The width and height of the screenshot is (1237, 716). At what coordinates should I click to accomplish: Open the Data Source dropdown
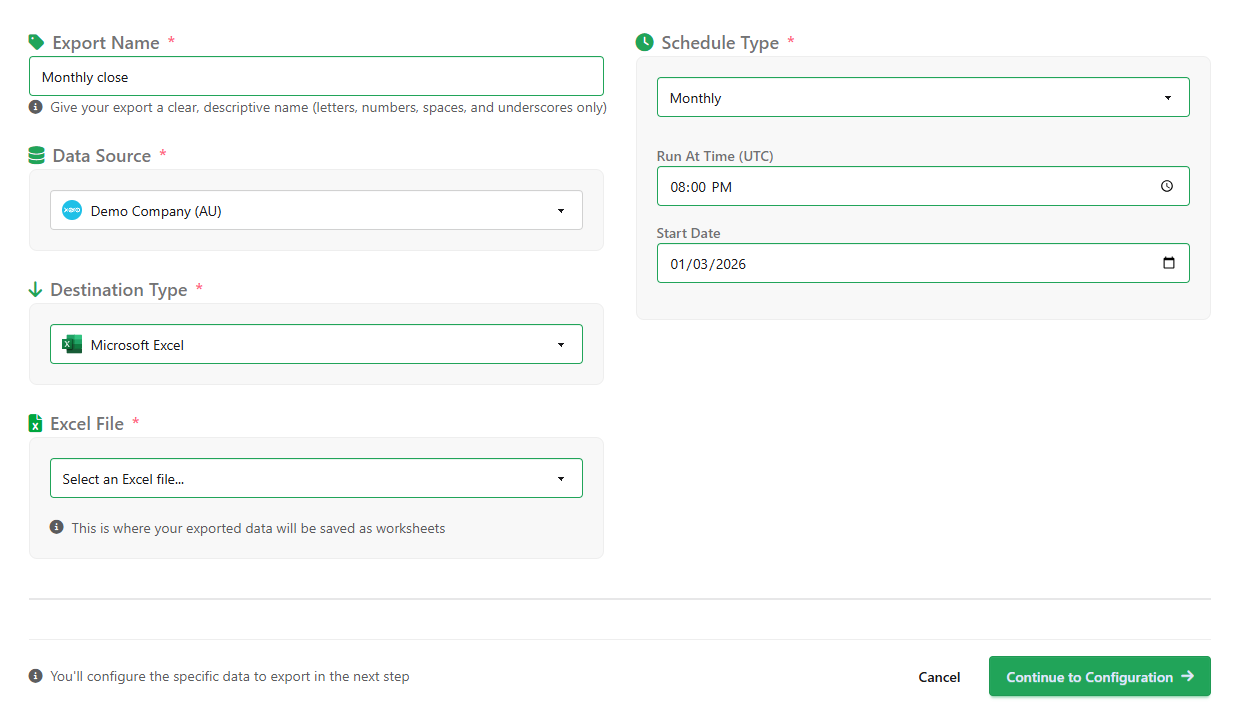click(x=316, y=210)
